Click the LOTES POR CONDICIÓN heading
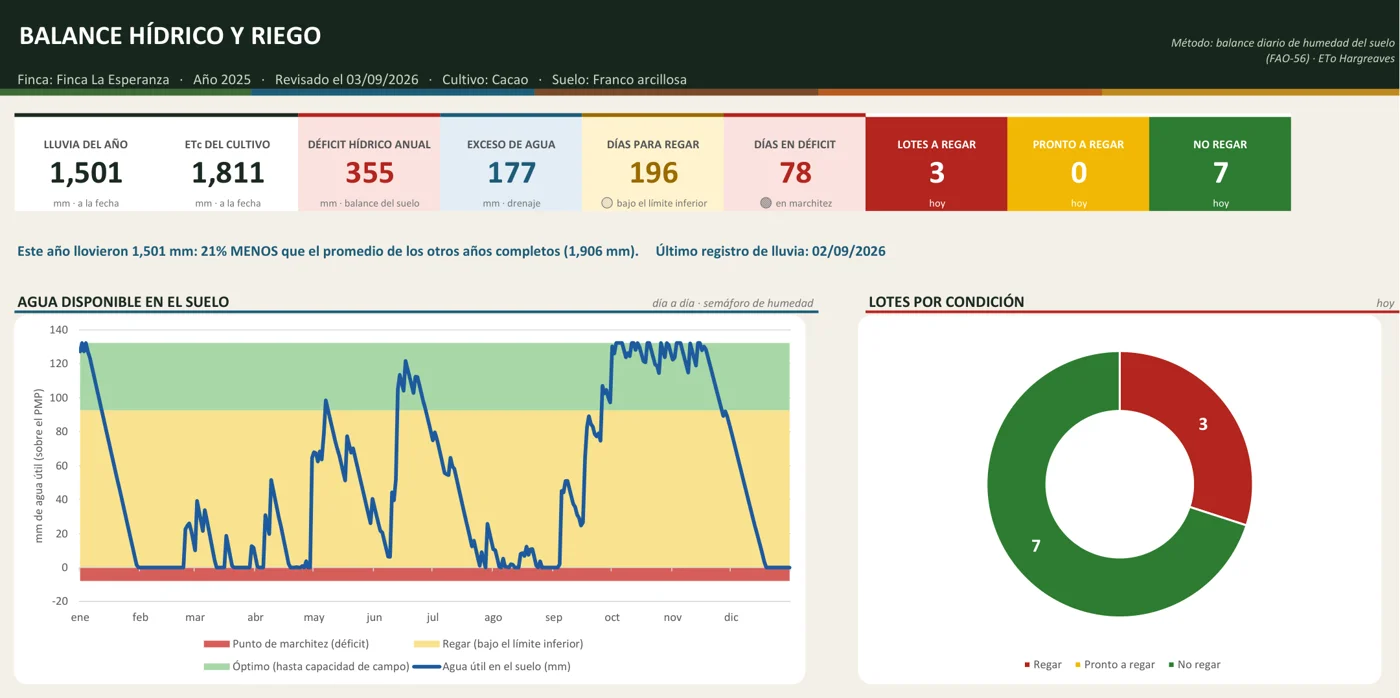This screenshot has height=698, width=1400. point(946,302)
